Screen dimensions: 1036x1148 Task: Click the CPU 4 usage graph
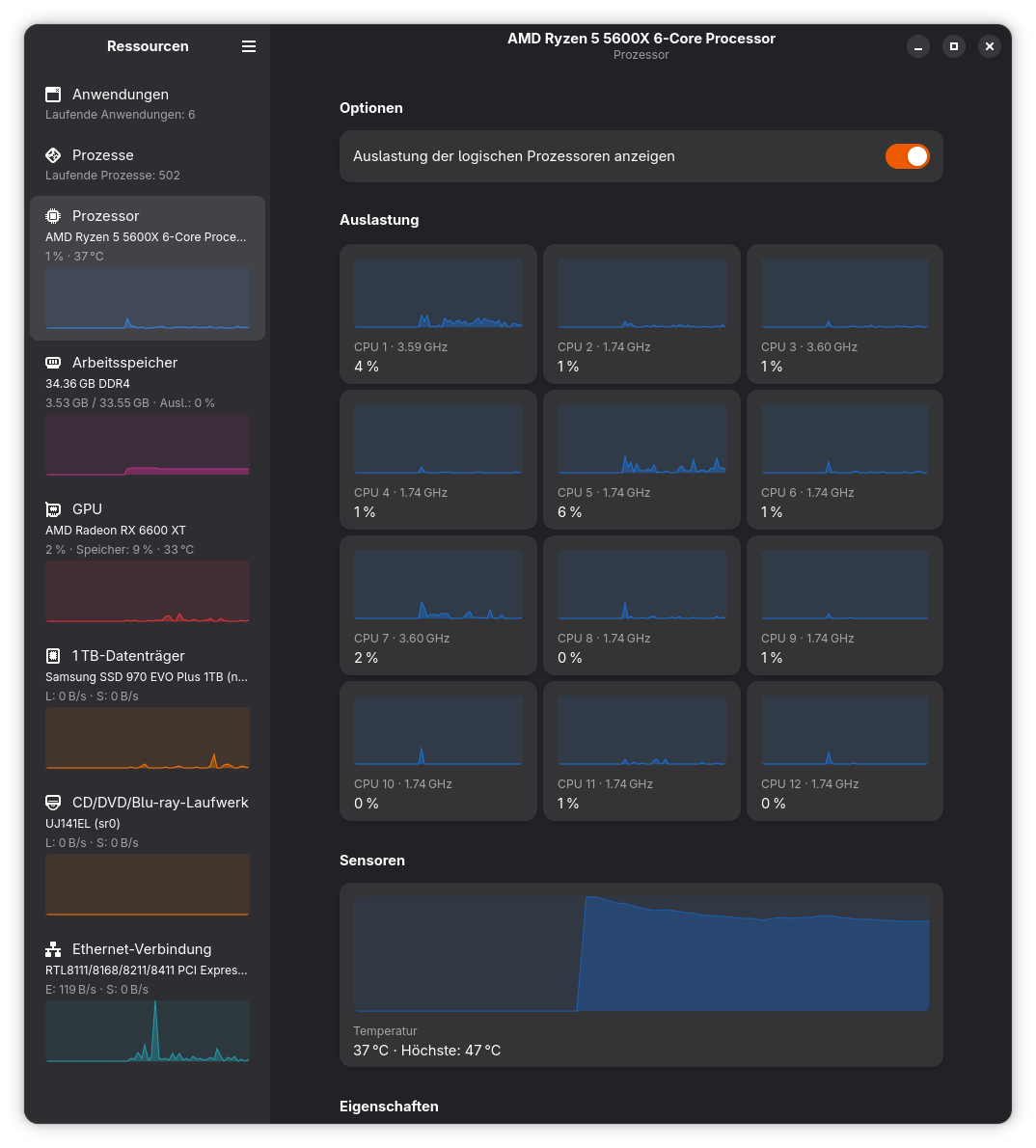(x=438, y=439)
